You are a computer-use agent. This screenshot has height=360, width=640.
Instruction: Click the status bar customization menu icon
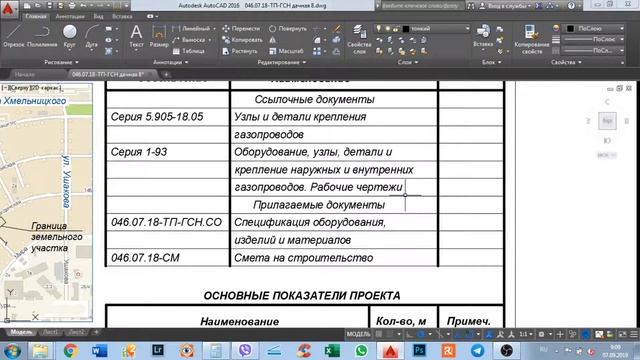[x=634, y=334]
